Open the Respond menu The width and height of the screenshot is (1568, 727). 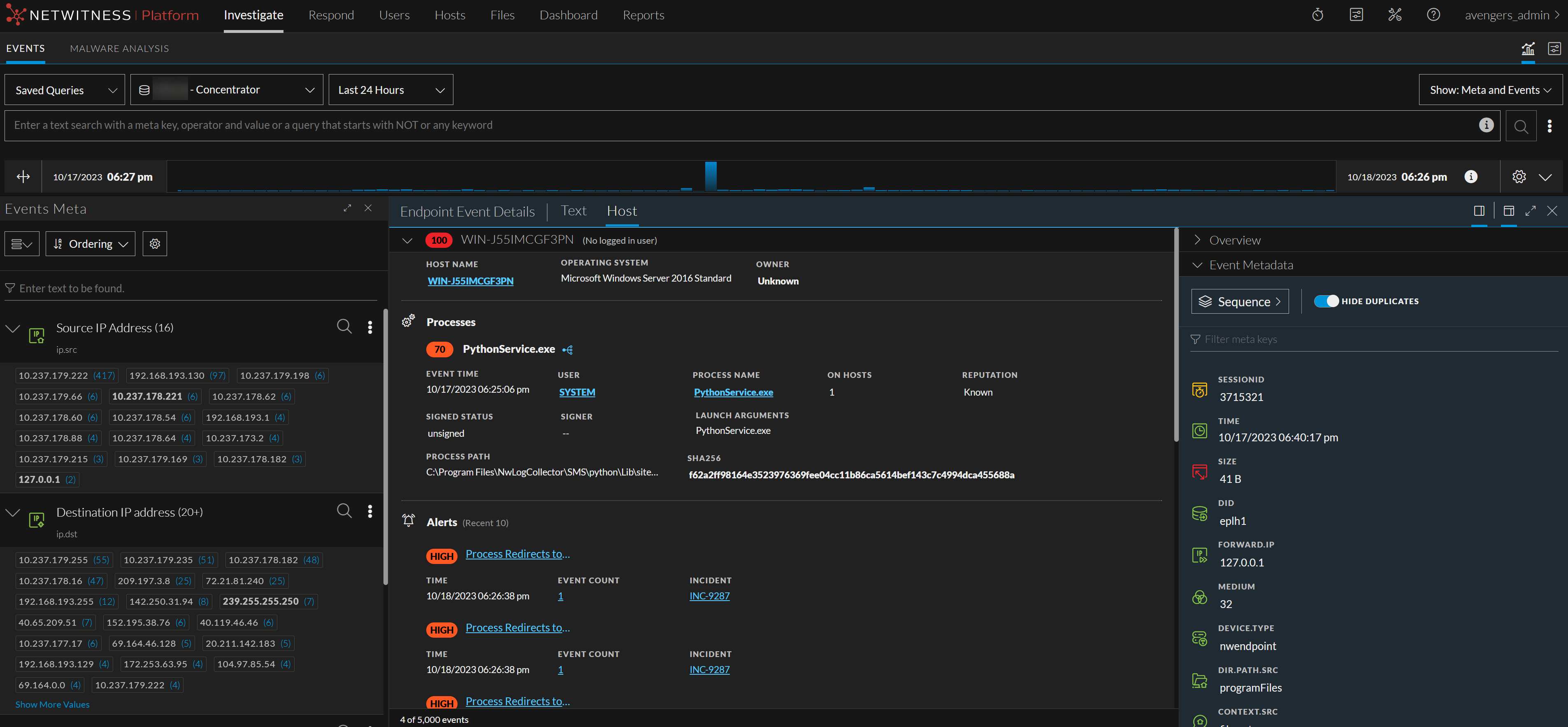tap(330, 15)
